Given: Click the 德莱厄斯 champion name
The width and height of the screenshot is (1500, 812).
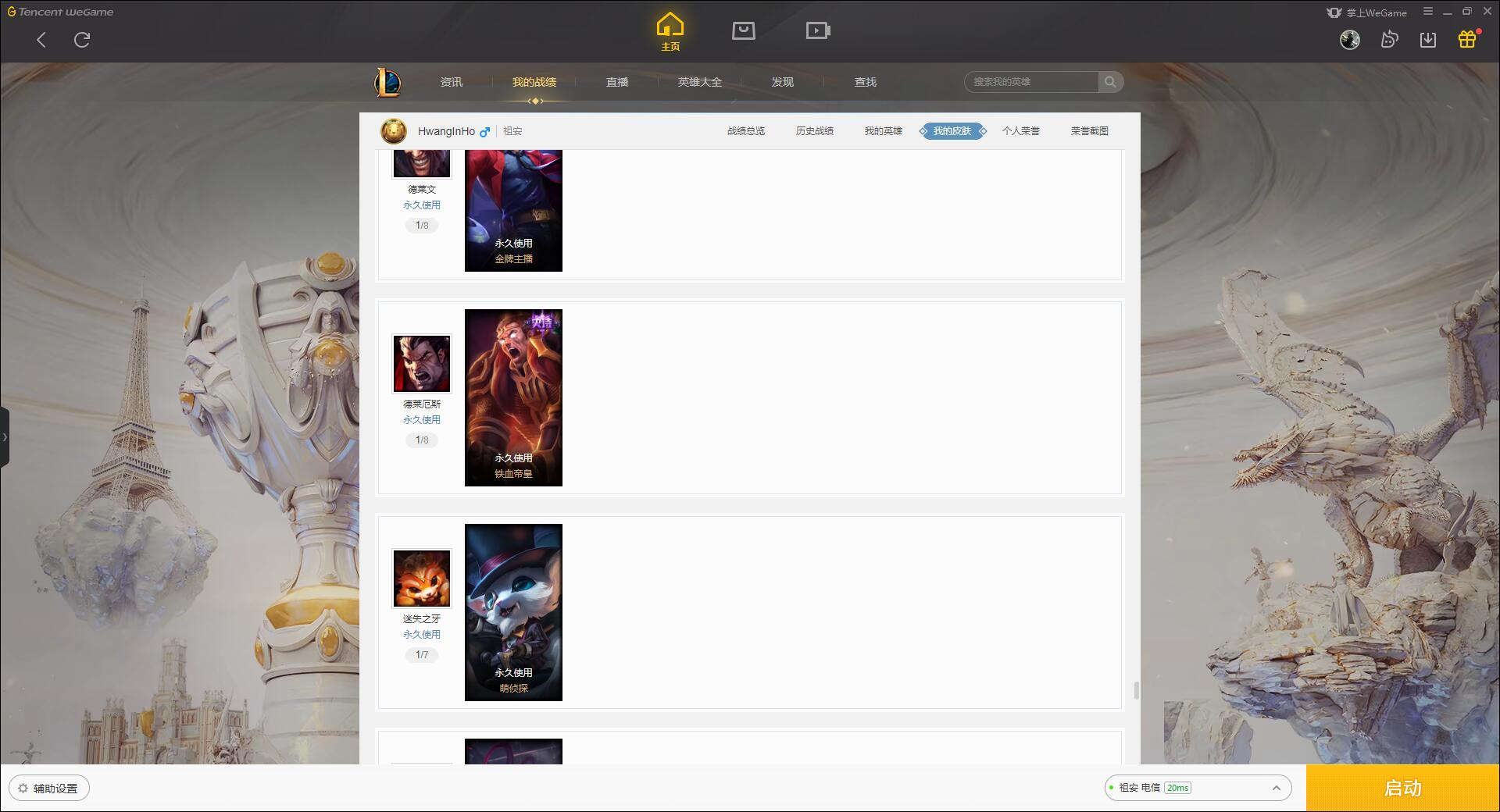Looking at the screenshot, I should click(422, 404).
